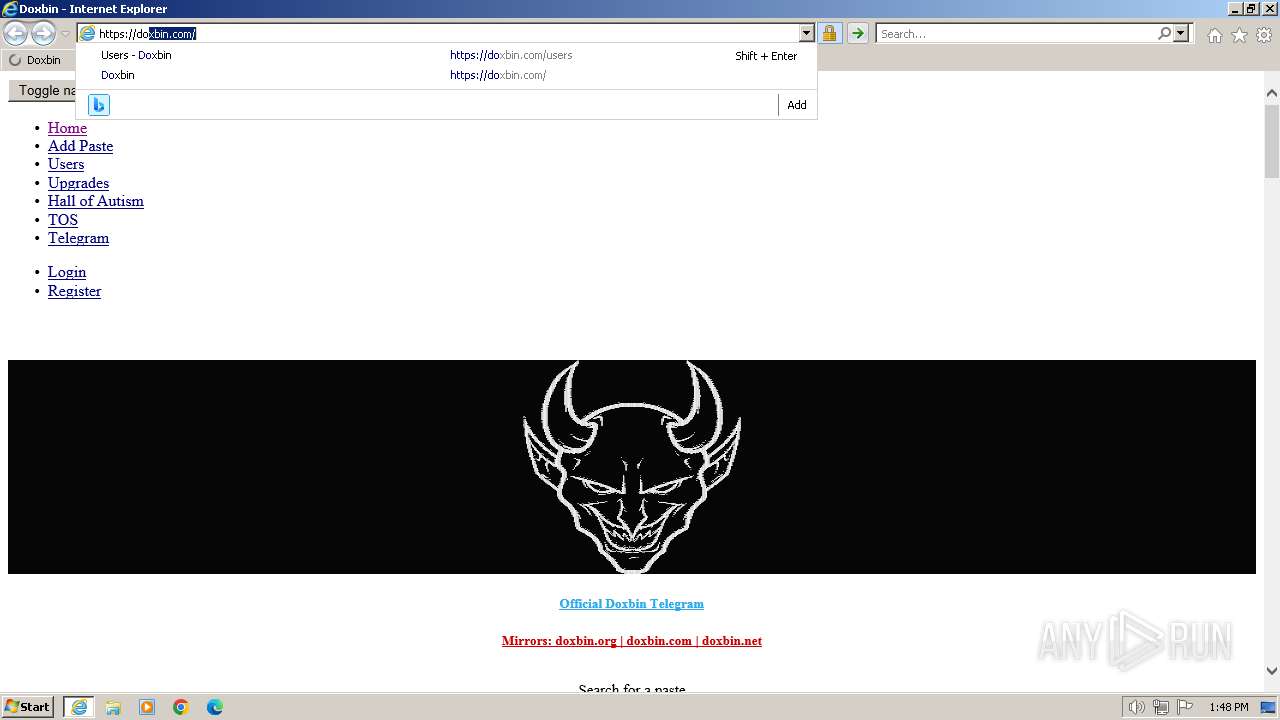Click the page favicon in address bar
Image resolution: width=1280 pixels, height=720 pixels.
click(x=87, y=34)
